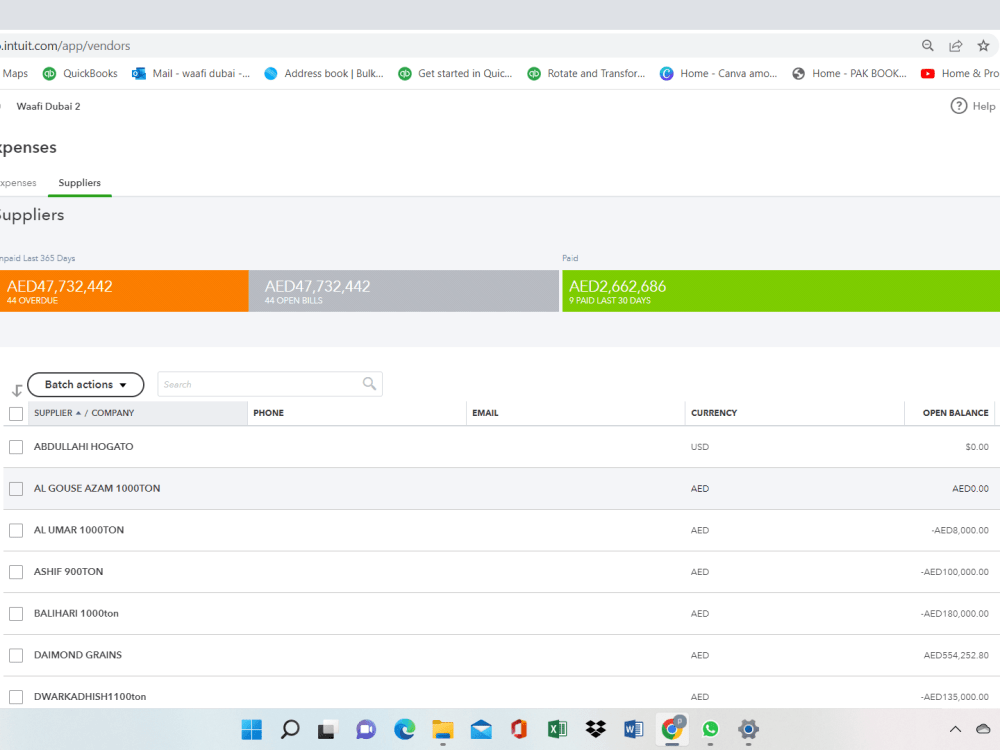Filter by the grey 44 OPEN BILLS bar

click(404, 291)
